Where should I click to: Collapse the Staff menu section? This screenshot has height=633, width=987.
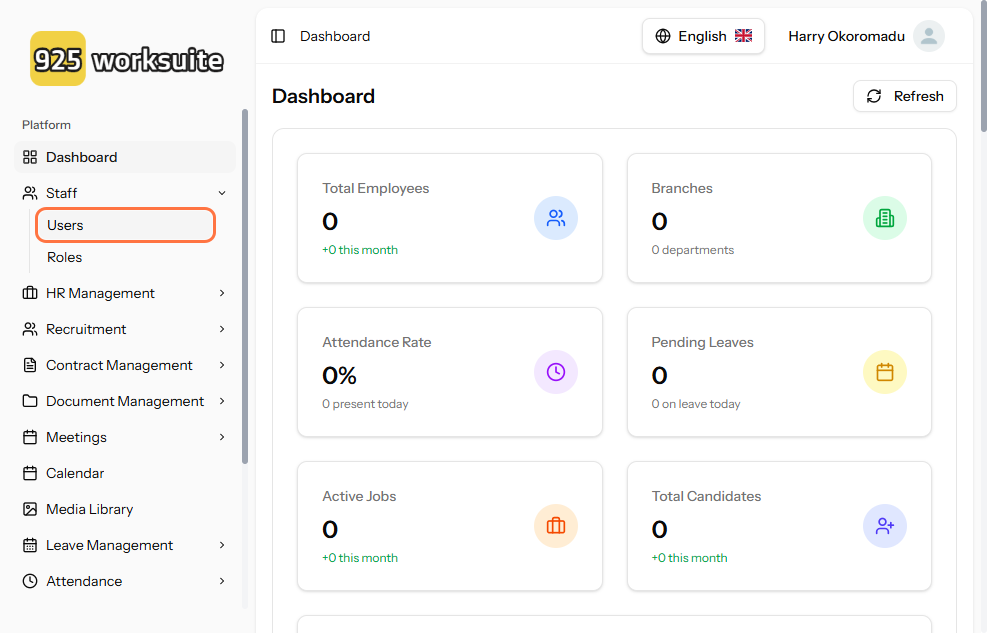222,193
